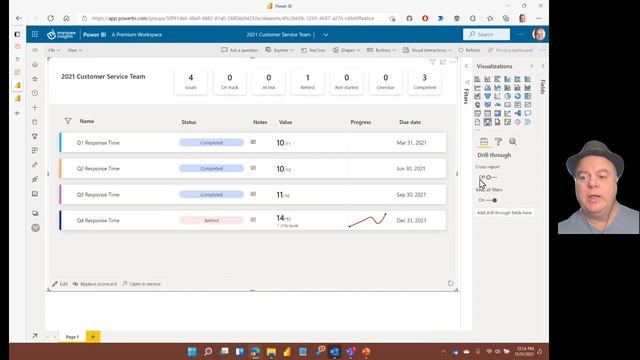Open browser Home button
The width and height of the screenshot is (640, 360).
click(x=66, y=18)
